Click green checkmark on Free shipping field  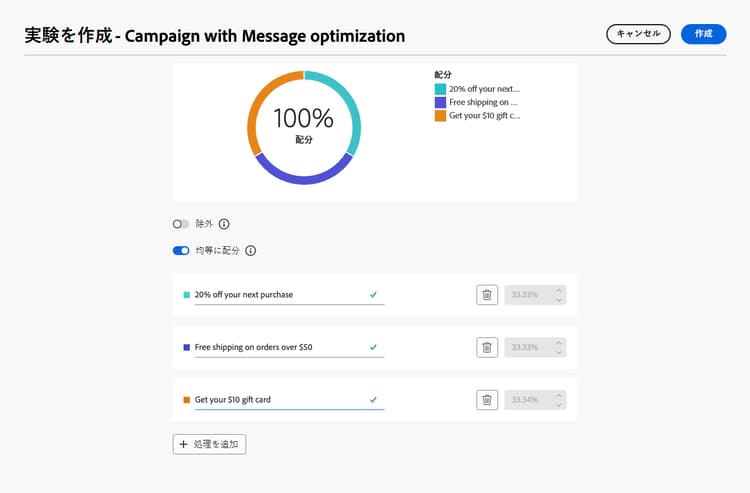[373, 347]
